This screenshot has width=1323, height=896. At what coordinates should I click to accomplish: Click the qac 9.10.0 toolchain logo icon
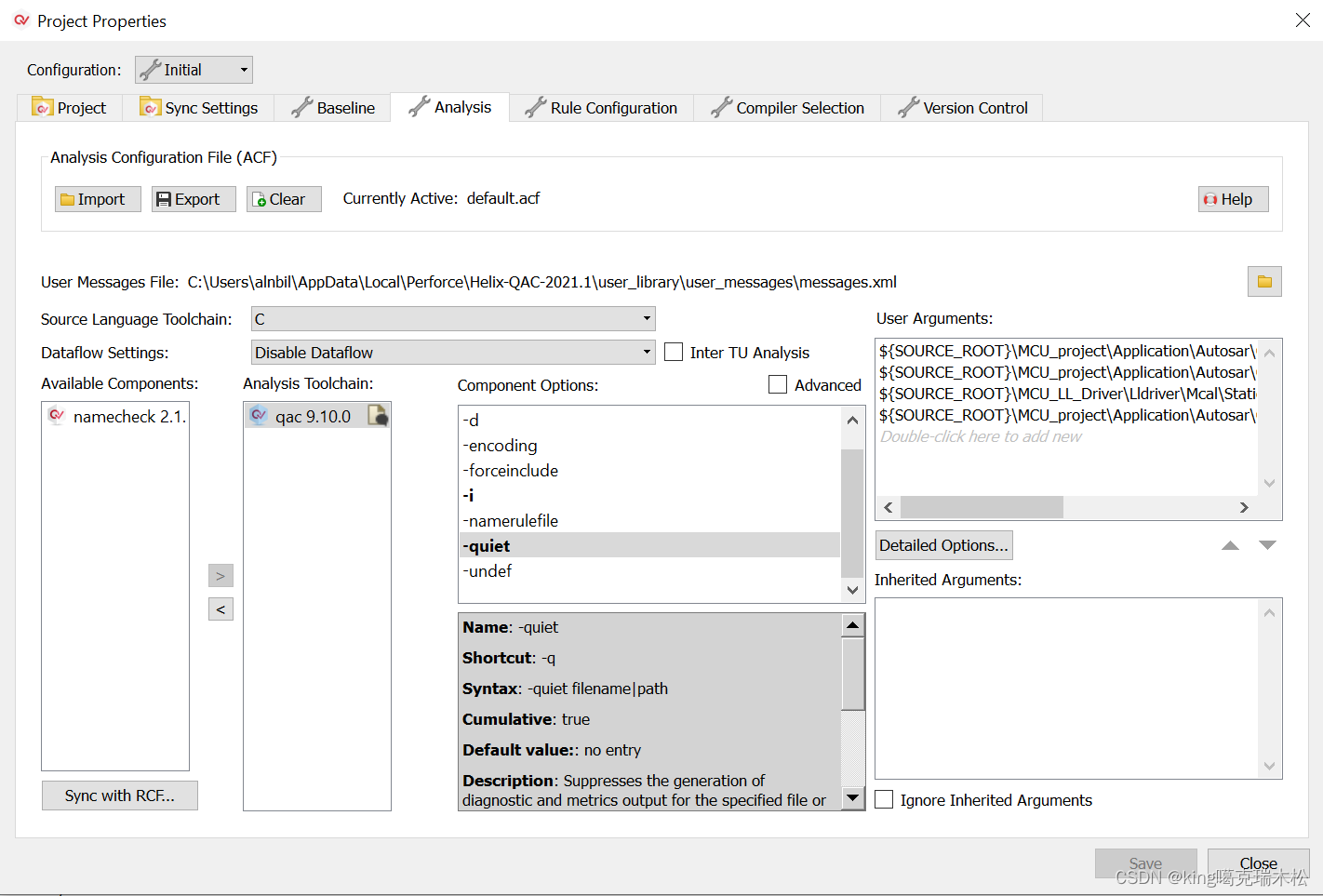259,416
